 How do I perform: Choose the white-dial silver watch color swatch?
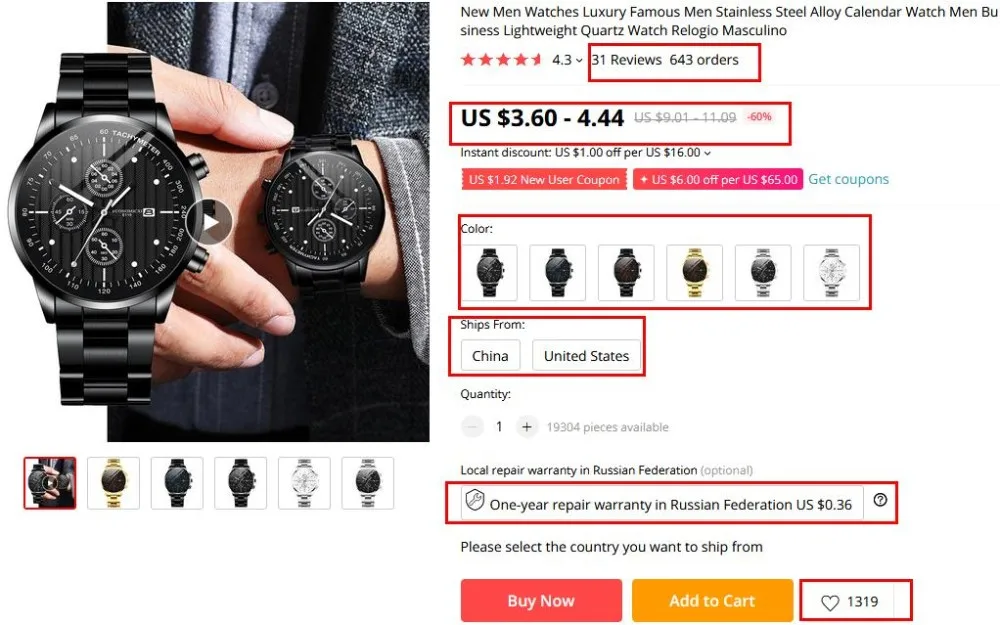[832, 272]
